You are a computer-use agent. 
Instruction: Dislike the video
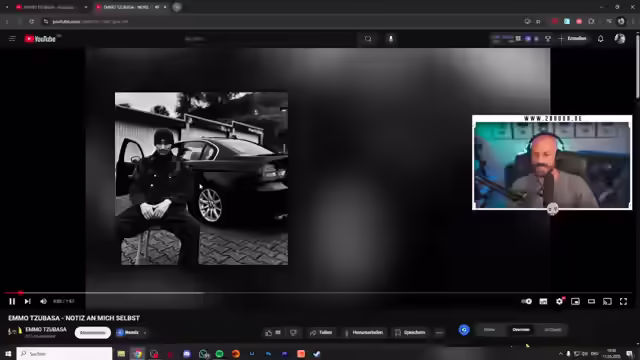pyautogui.click(x=293, y=333)
